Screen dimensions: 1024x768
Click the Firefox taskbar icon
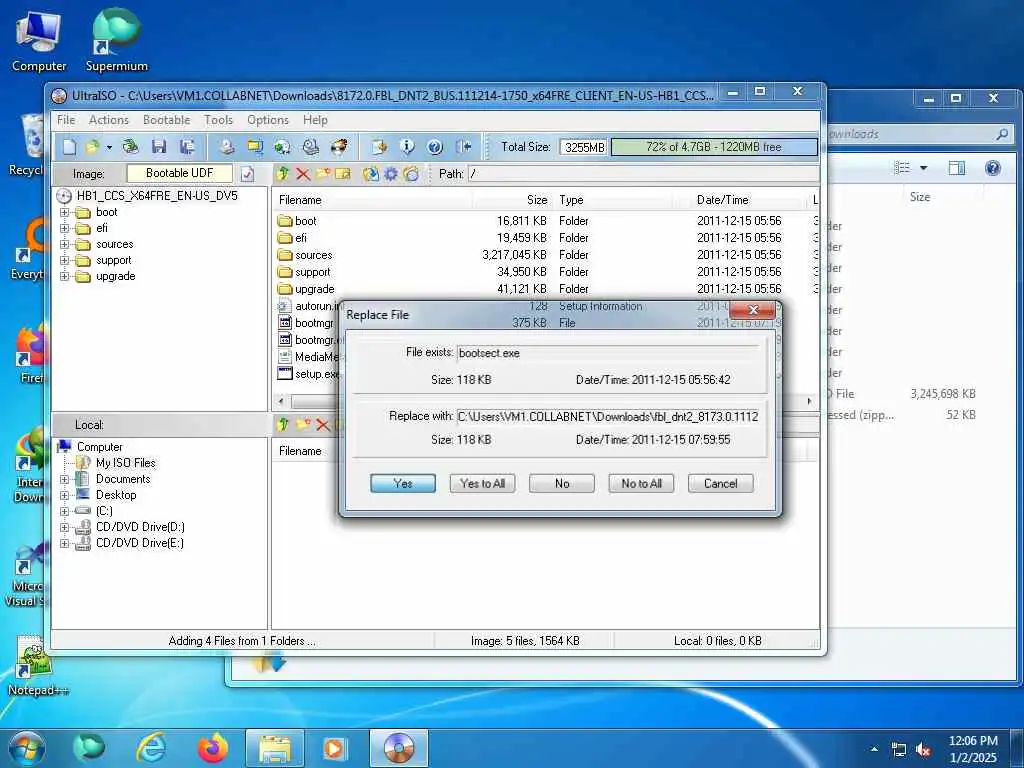pos(212,748)
